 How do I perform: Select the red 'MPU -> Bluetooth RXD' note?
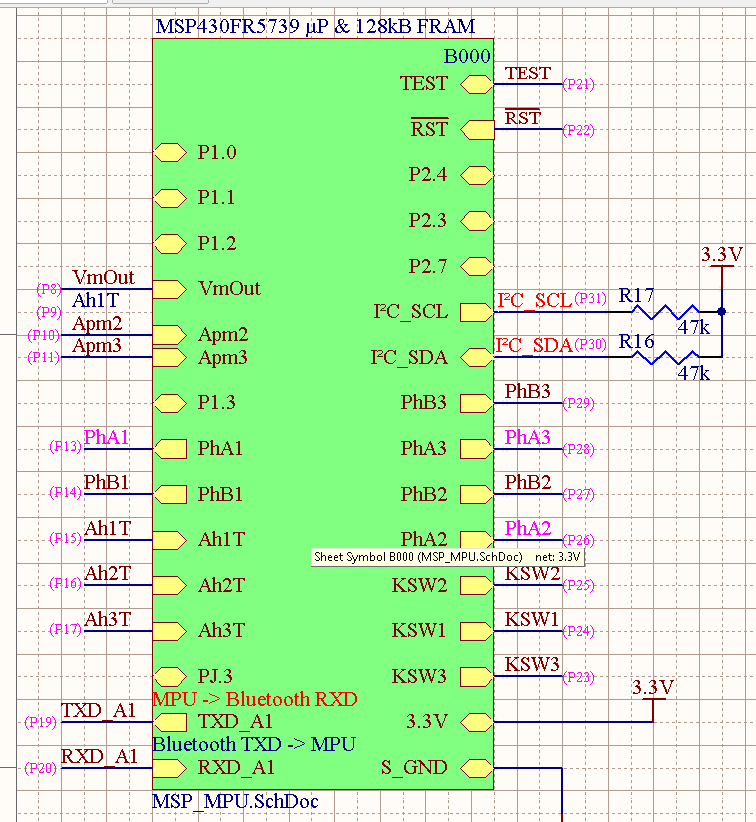[x=255, y=699]
